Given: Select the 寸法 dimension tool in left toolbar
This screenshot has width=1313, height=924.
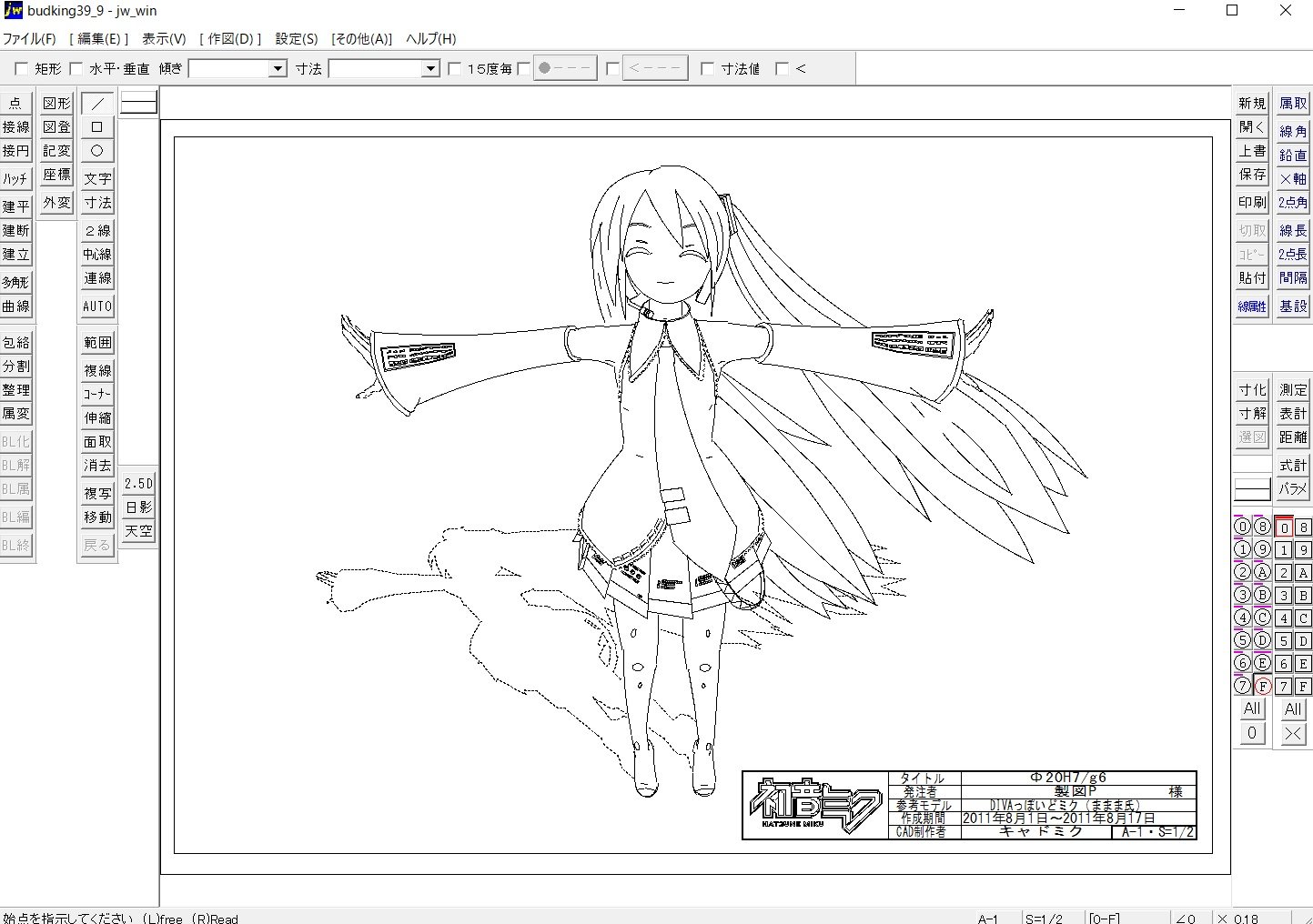Looking at the screenshot, I should [x=97, y=202].
